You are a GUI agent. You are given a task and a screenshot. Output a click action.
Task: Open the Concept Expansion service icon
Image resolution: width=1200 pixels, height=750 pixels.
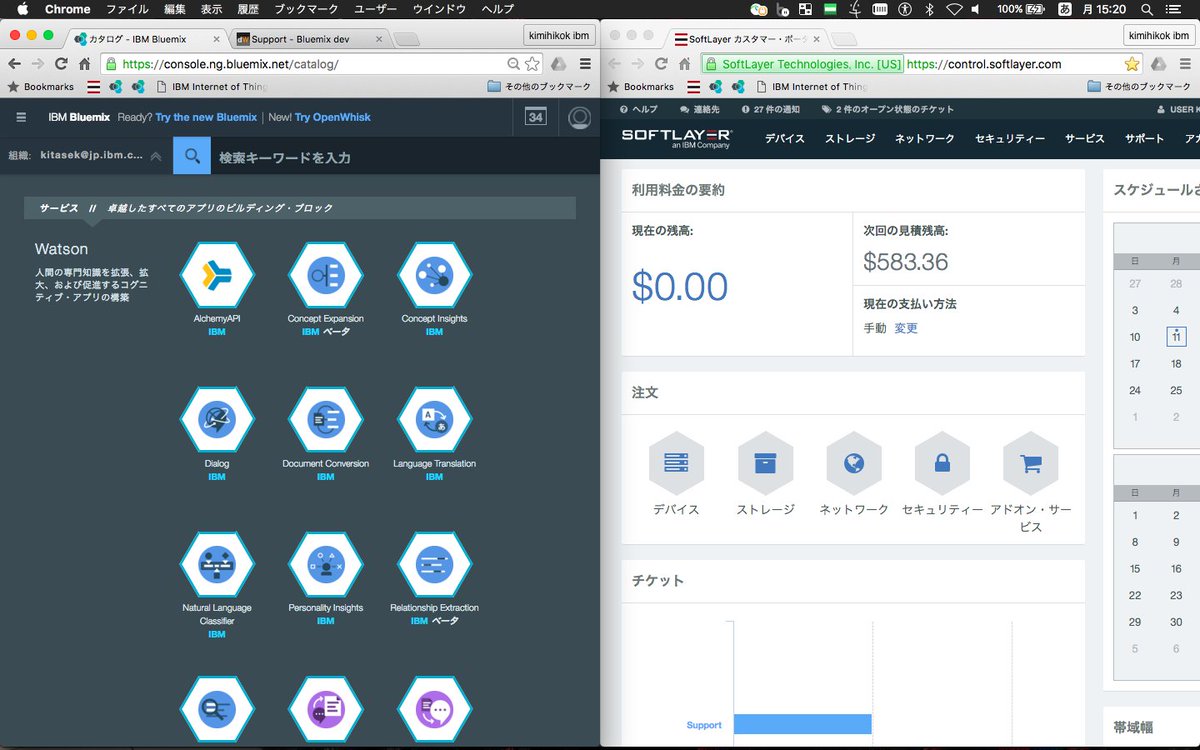coord(325,273)
